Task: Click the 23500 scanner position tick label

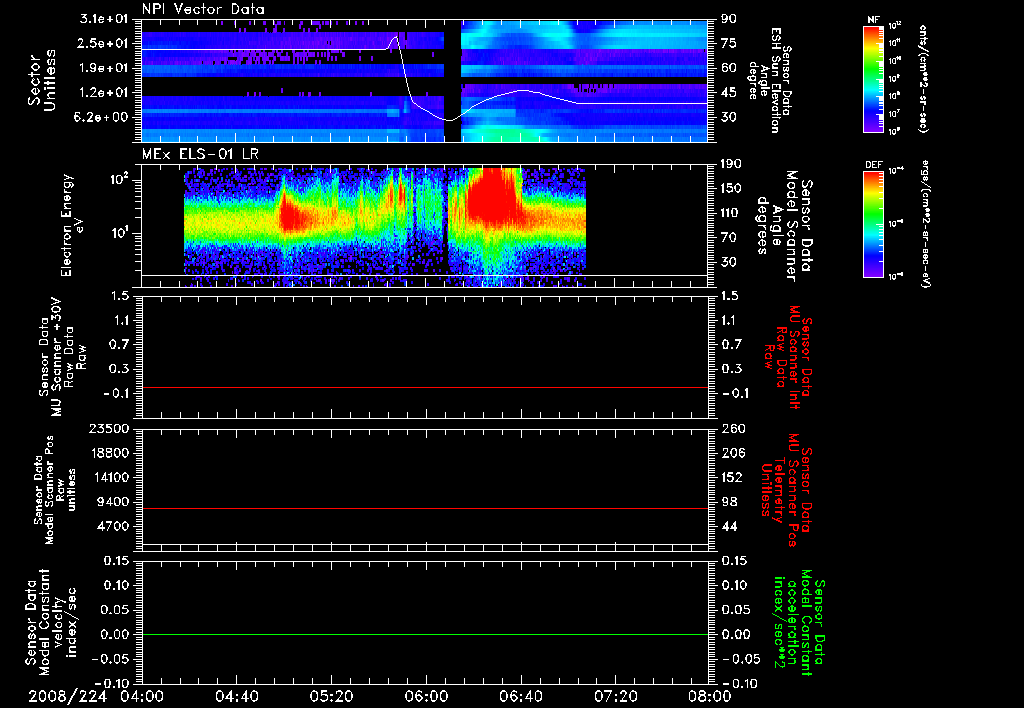Action: (x=108, y=428)
